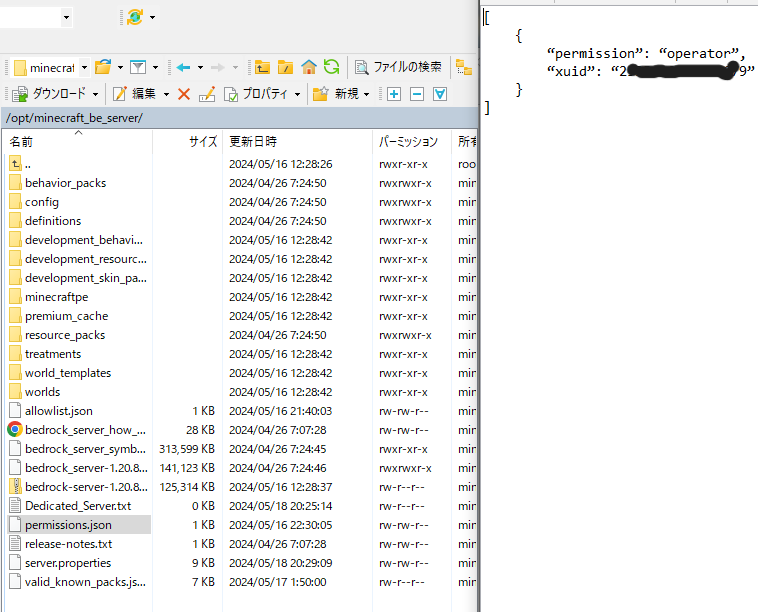The width and height of the screenshot is (758, 612).
Task: Click the プロパティ button
Action: click(x=256, y=94)
